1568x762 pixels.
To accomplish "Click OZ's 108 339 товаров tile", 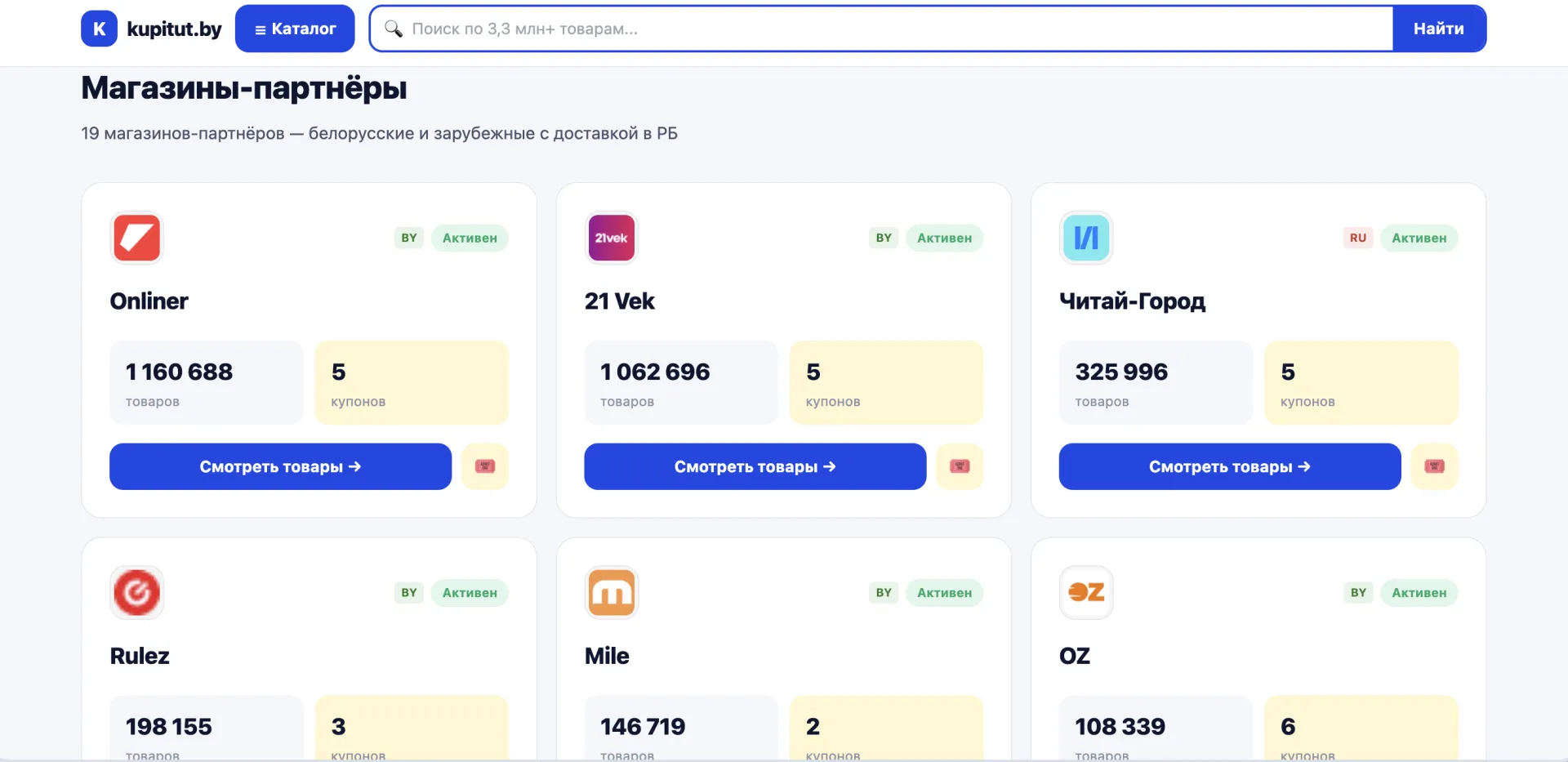I will 1156,729.
